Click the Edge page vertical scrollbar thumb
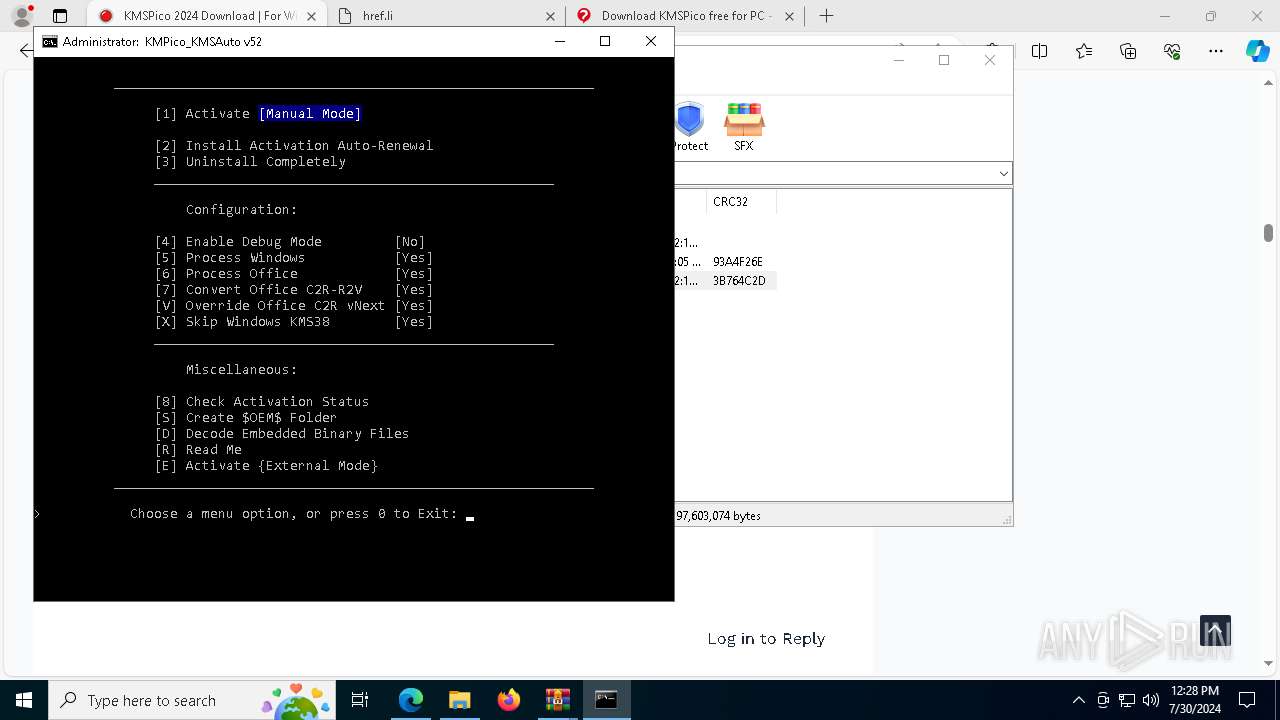Viewport: 1280px width, 720px height. click(x=1268, y=233)
